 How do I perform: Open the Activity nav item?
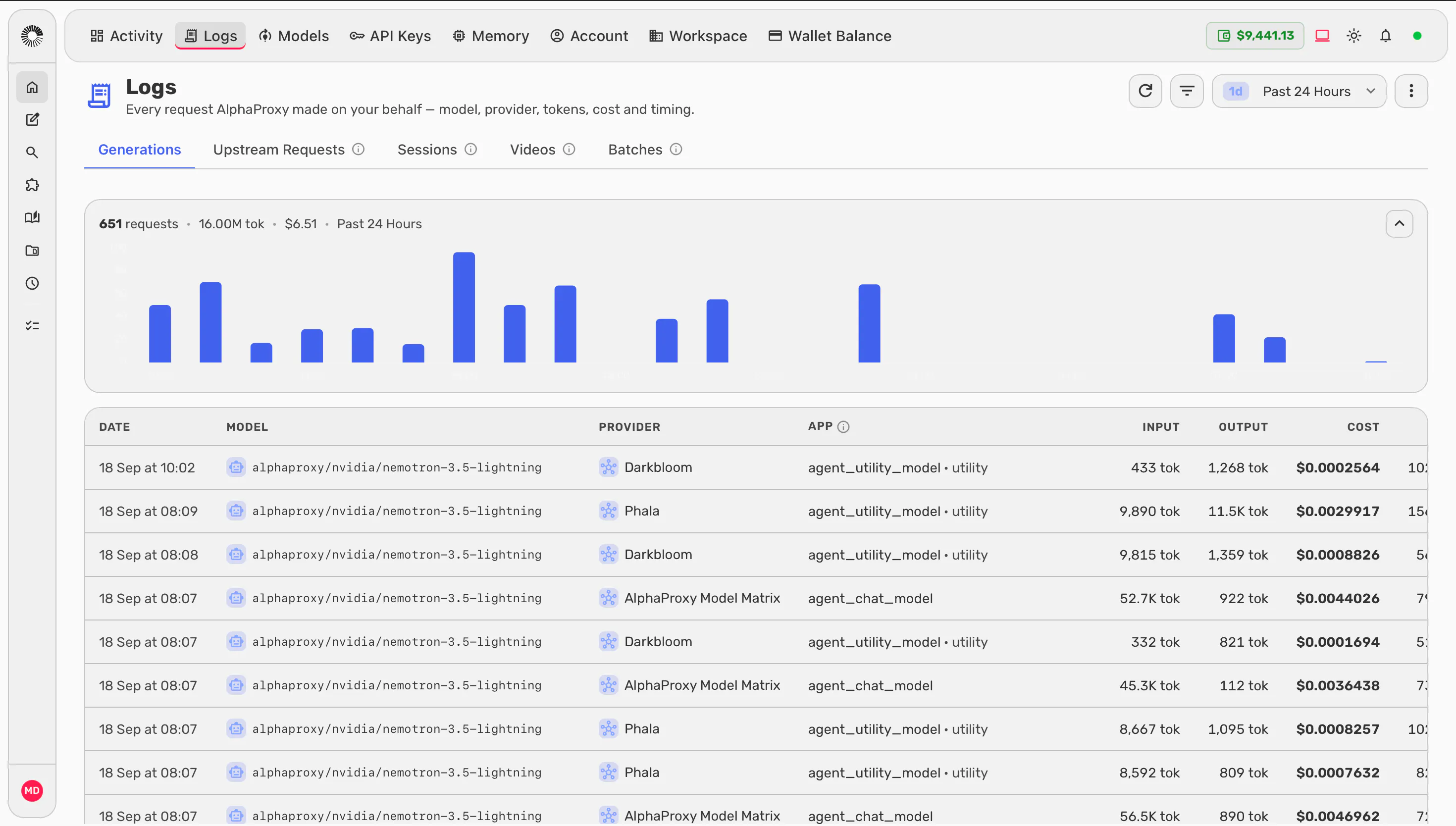pyautogui.click(x=126, y=36)
